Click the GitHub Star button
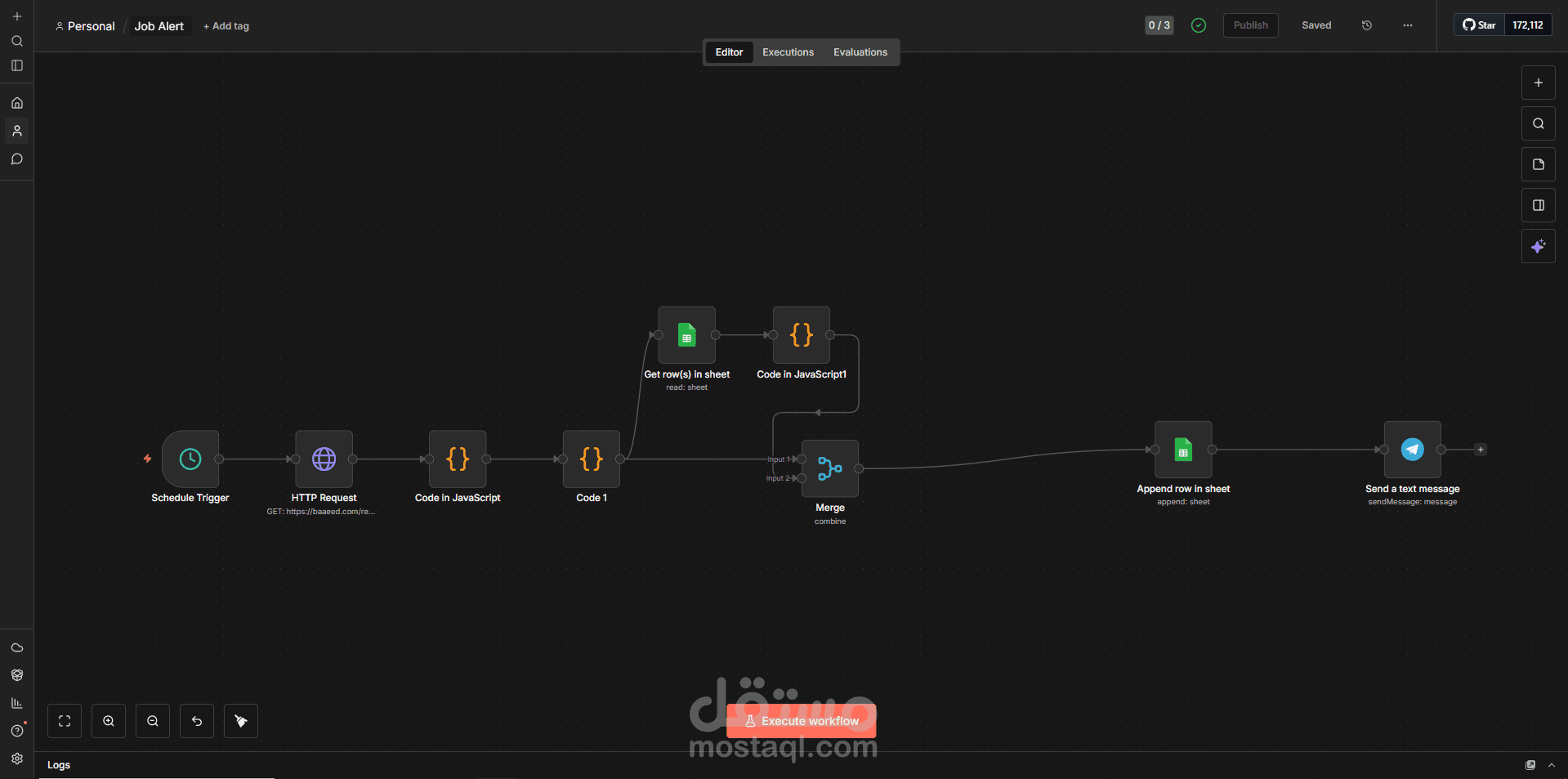The image size is (1568, 779). [1479, 25]
